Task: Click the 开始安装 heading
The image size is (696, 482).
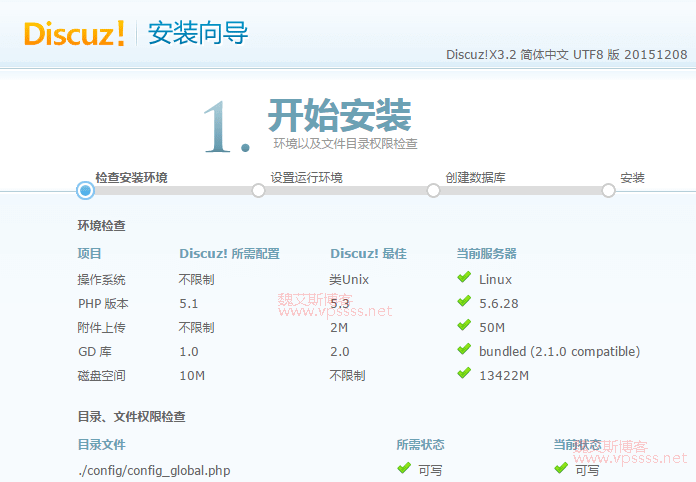Action: click(x=339, y=115)
